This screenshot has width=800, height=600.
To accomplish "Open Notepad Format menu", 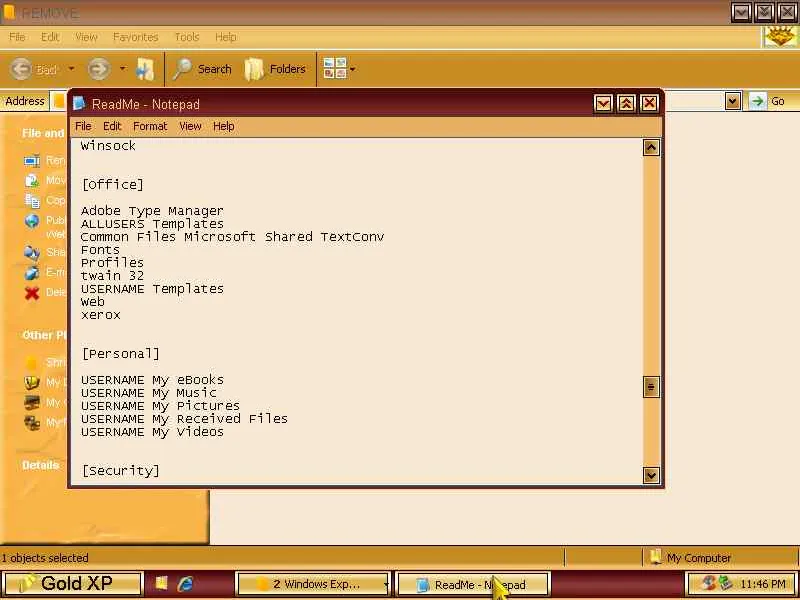I will pos(150,126).
